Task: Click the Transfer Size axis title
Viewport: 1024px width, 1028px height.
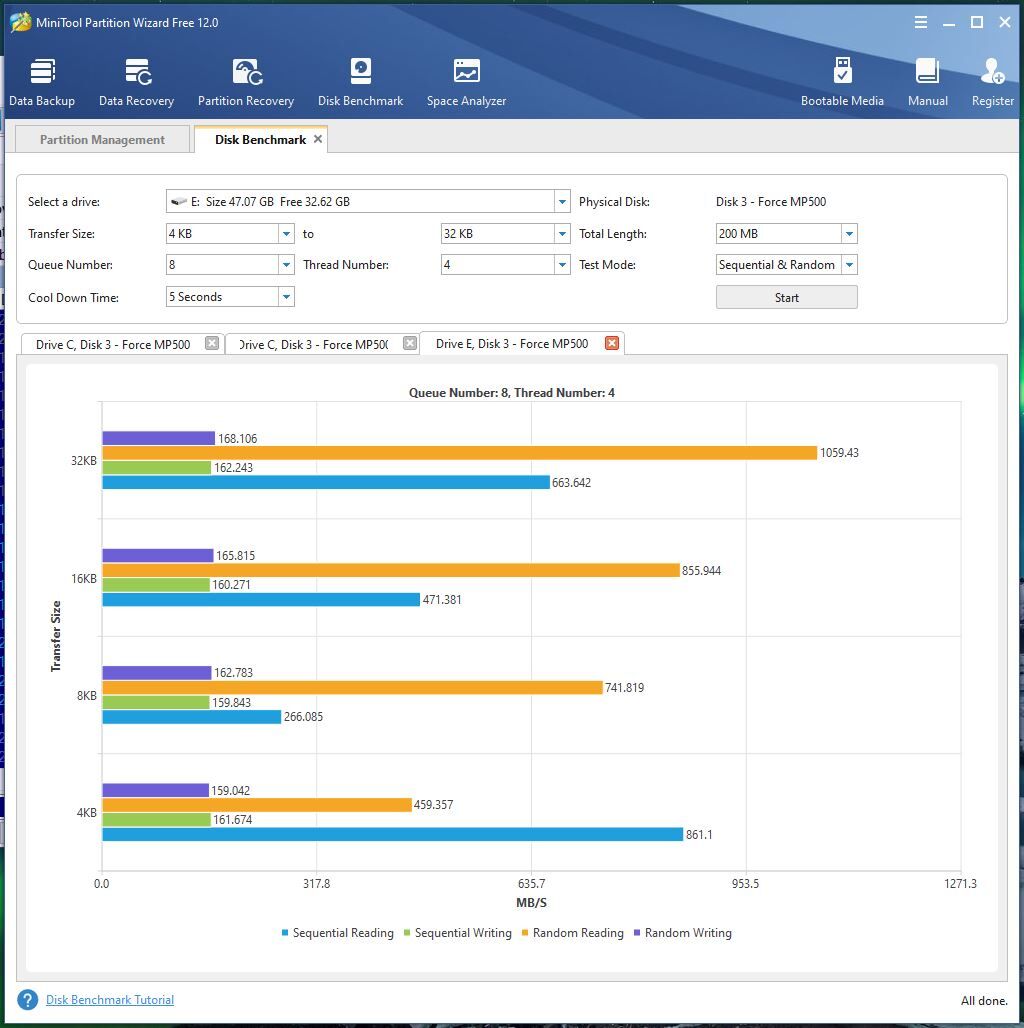Action: click(x=56, y=636)
